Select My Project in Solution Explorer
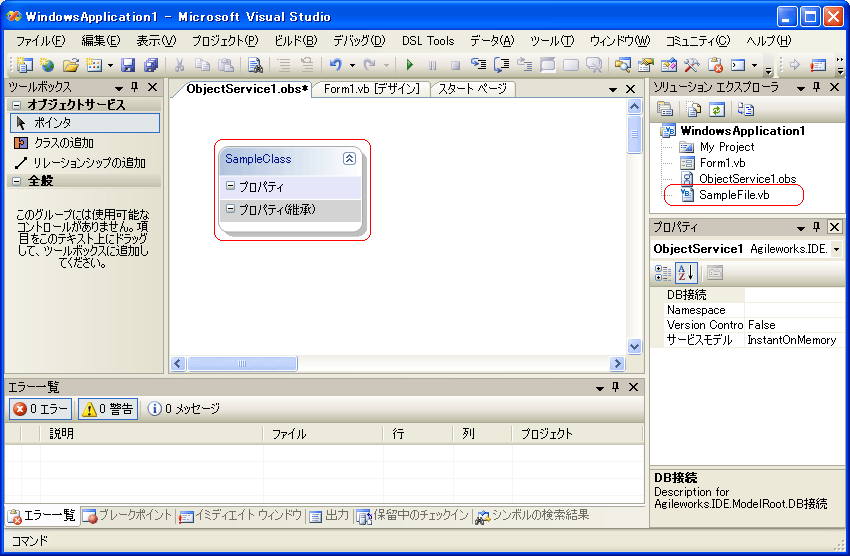The height and width of the screenshot is (556, 850). tap(726, 147)
